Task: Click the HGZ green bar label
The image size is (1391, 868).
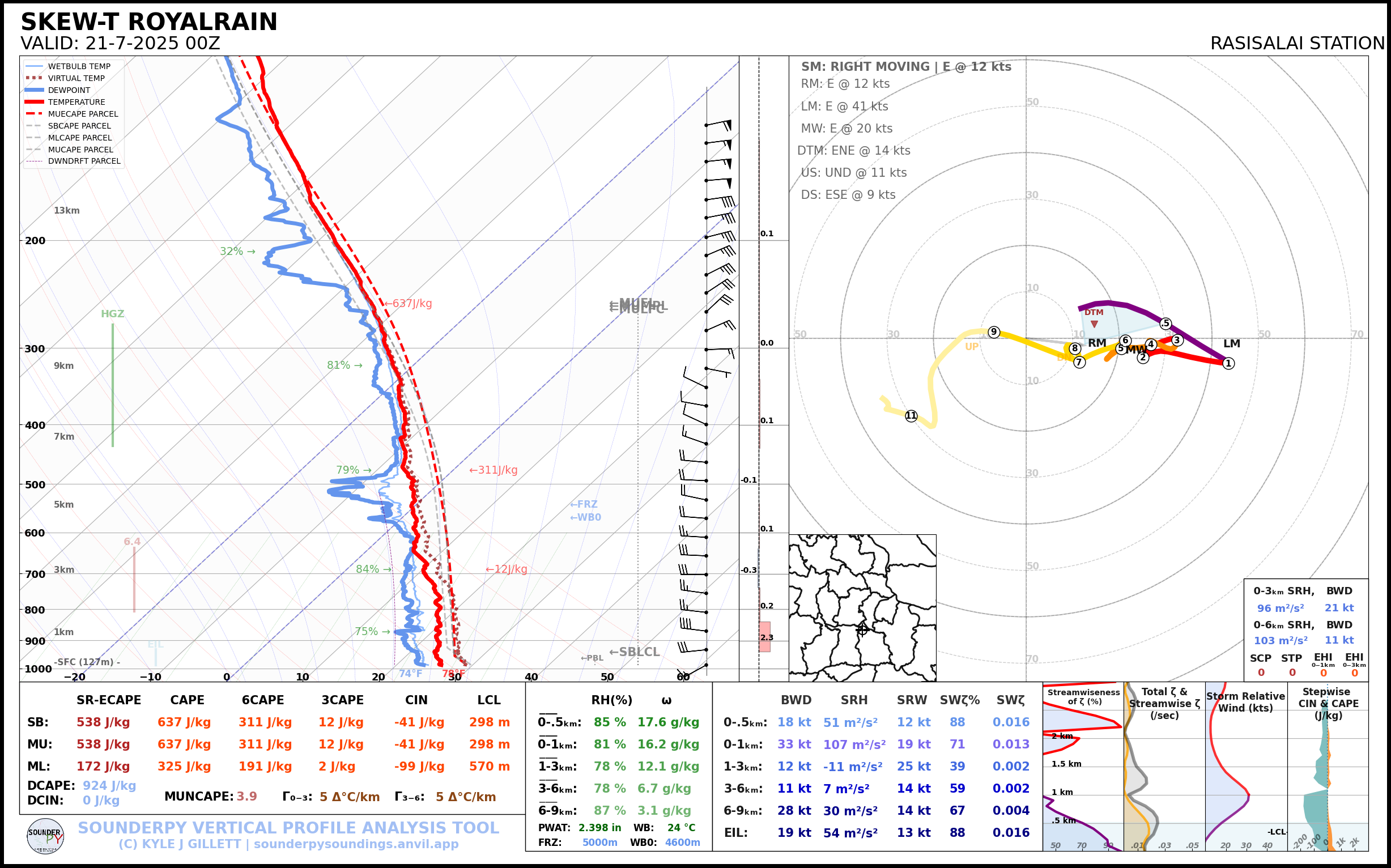Action: tap(113, 314)
